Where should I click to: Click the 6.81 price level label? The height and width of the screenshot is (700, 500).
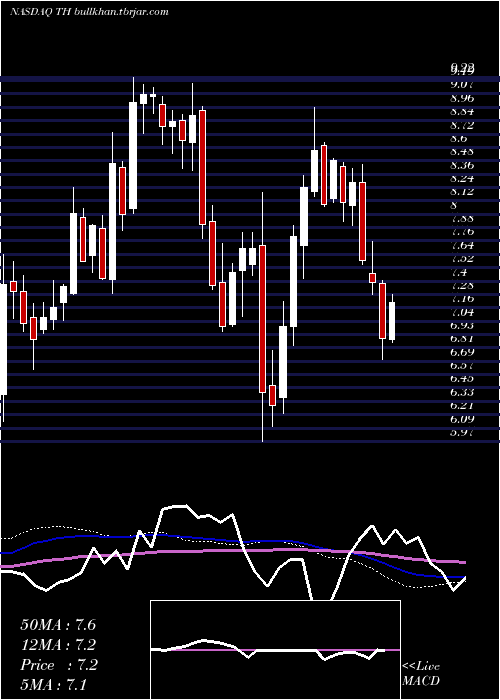pos(462,338)
